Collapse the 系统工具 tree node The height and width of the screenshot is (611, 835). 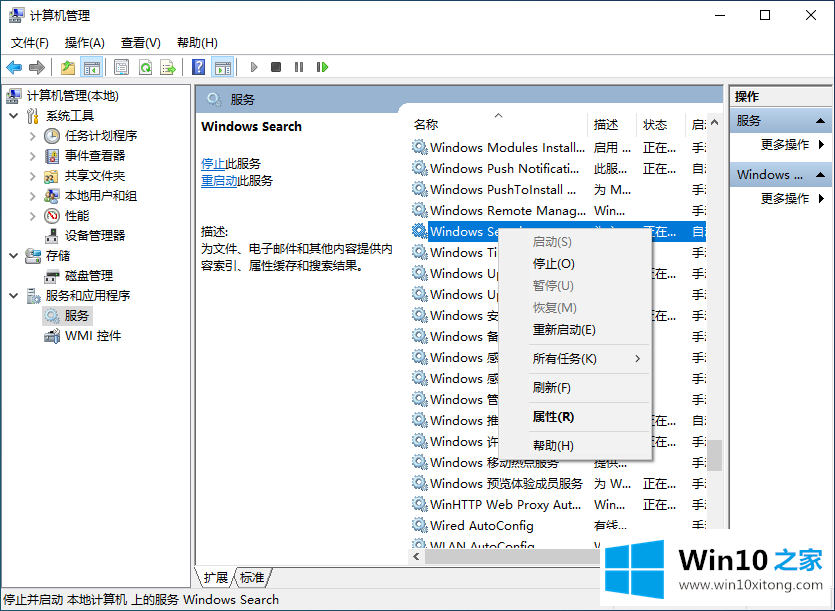click(x=14, y=116)
